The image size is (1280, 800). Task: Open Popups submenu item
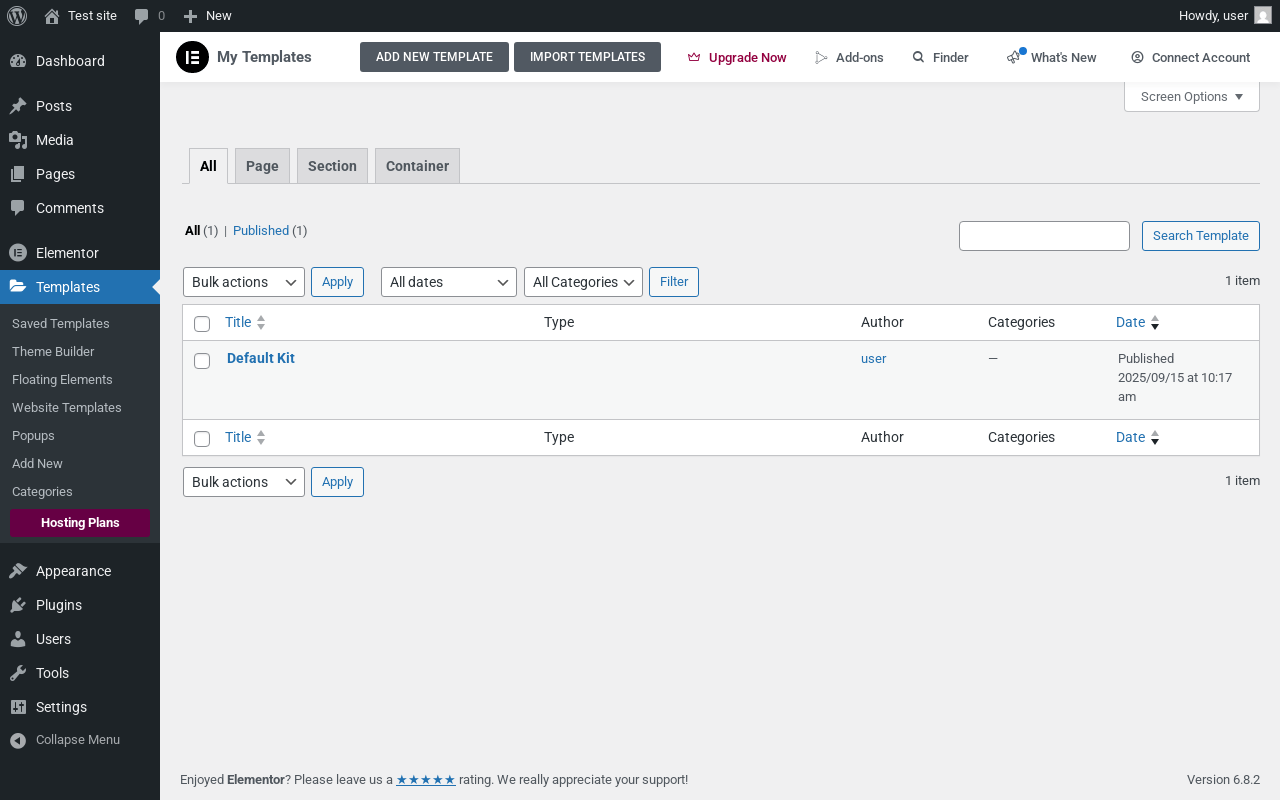point(33,436)
